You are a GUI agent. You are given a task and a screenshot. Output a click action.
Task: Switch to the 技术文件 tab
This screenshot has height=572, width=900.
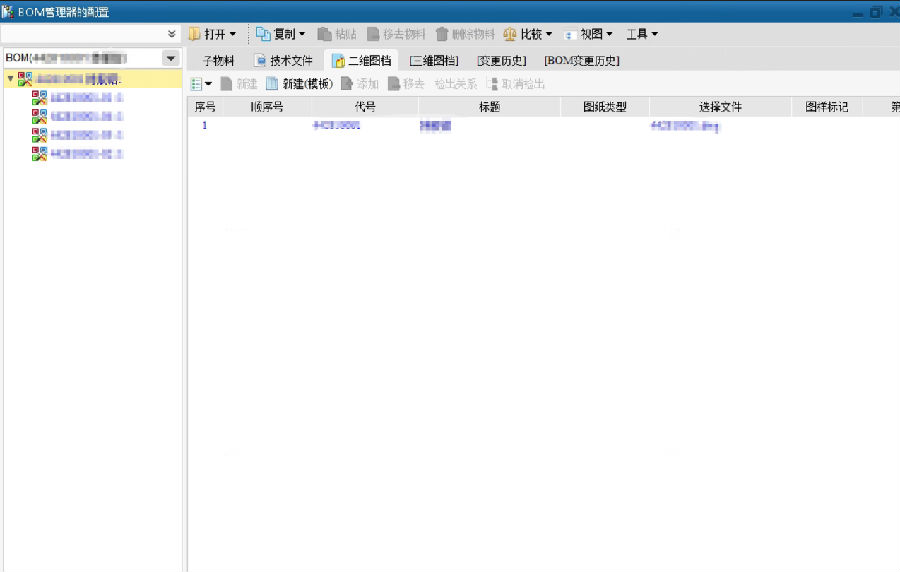(283, 61)
